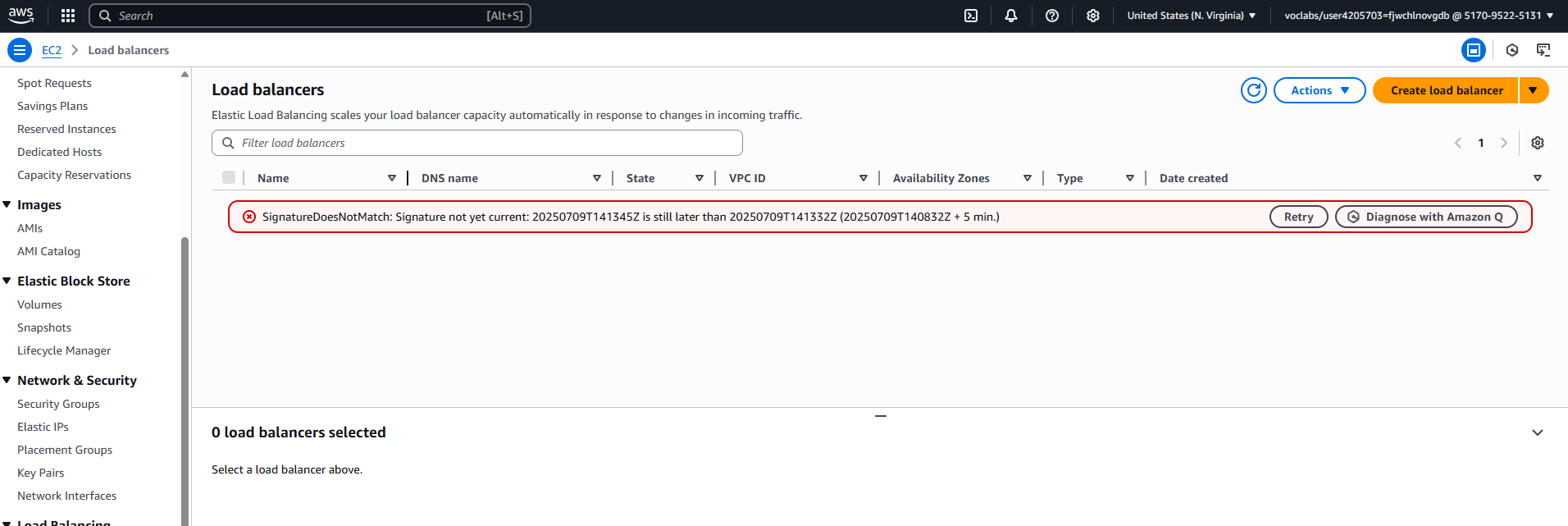Click the monitor icon at far right of breadcrumb bar
Viewport: 1568px width, 526px height.
(1543, 50)
